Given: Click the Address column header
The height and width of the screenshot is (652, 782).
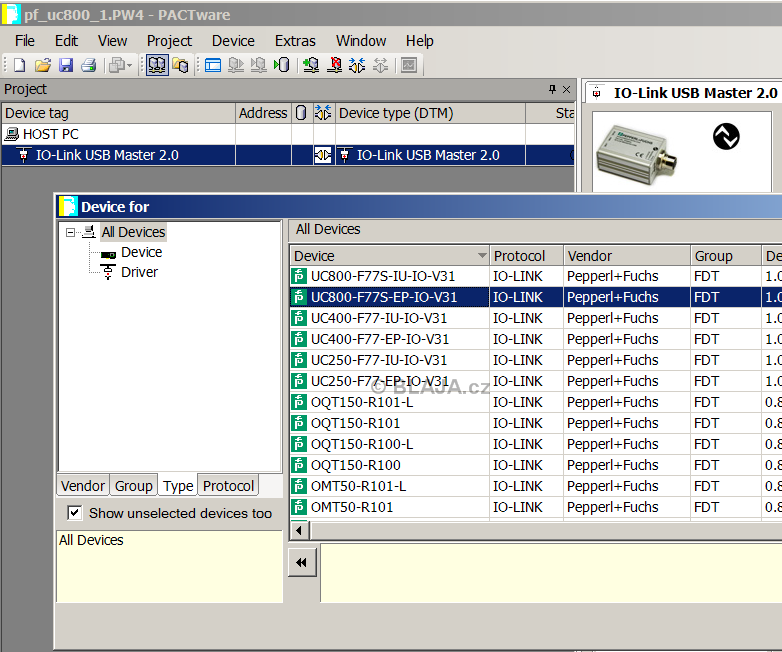Looking at the screenshot, I should (263, 113).
